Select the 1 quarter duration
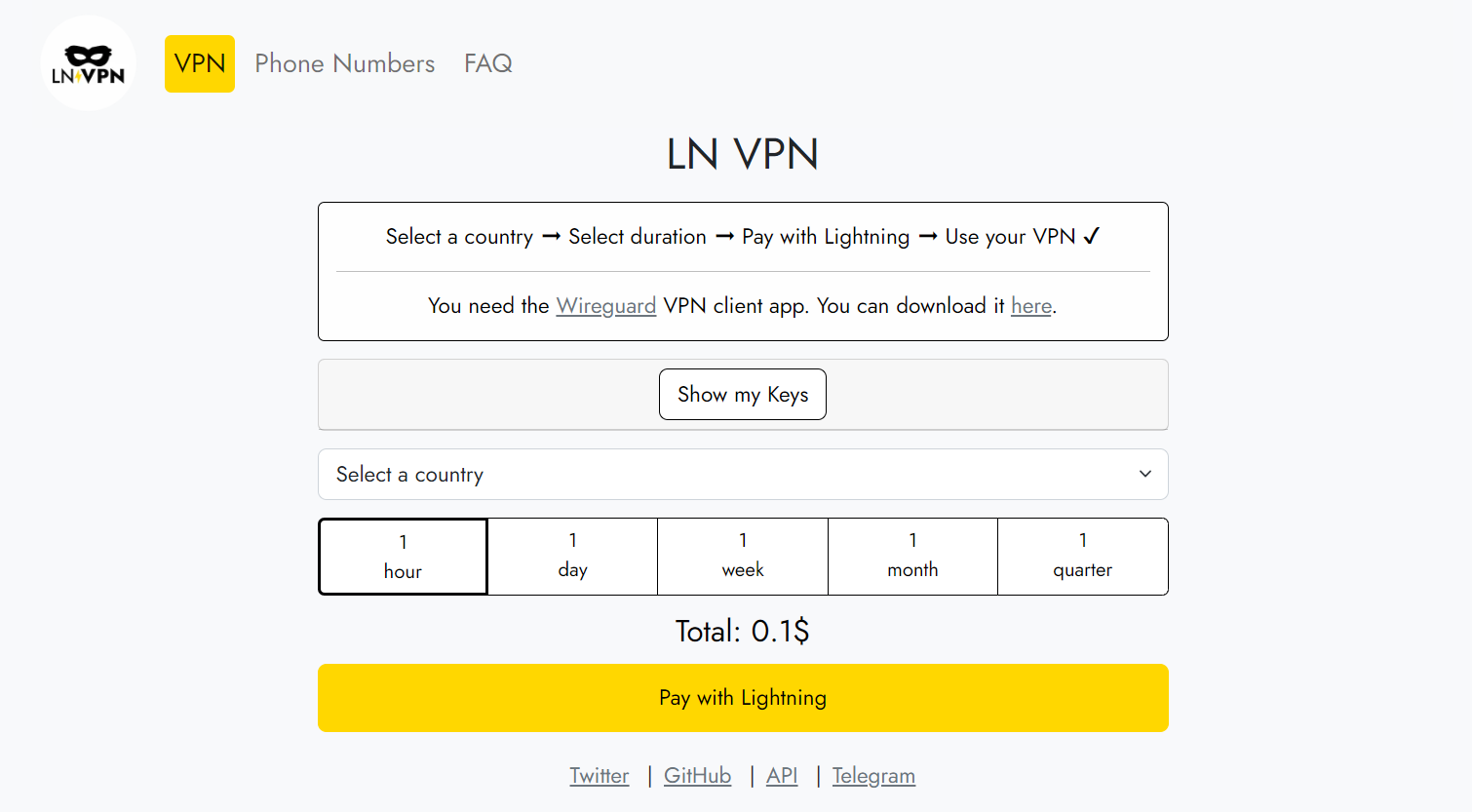 [1083, 557]
